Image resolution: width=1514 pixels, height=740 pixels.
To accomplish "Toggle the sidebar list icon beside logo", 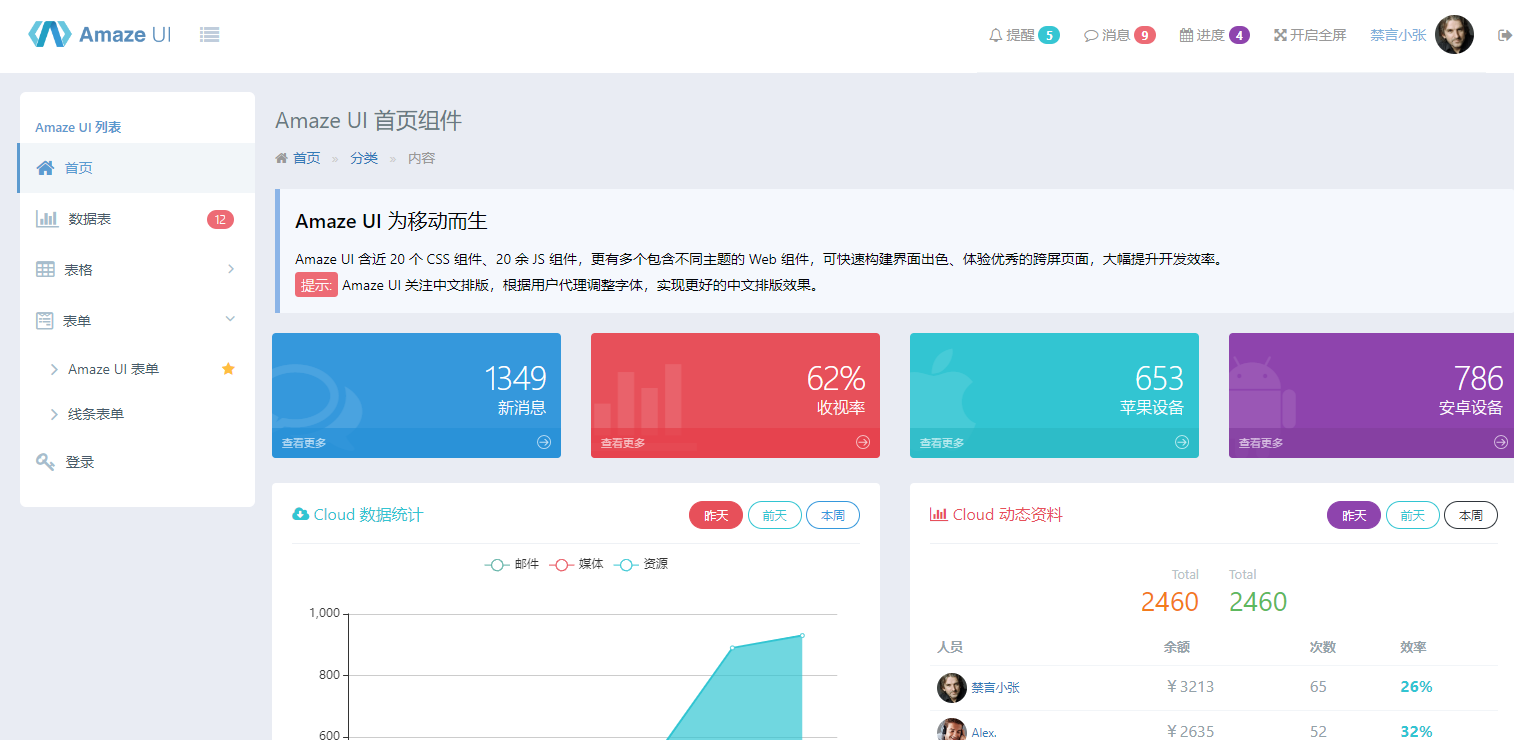I will click(209, 35).
